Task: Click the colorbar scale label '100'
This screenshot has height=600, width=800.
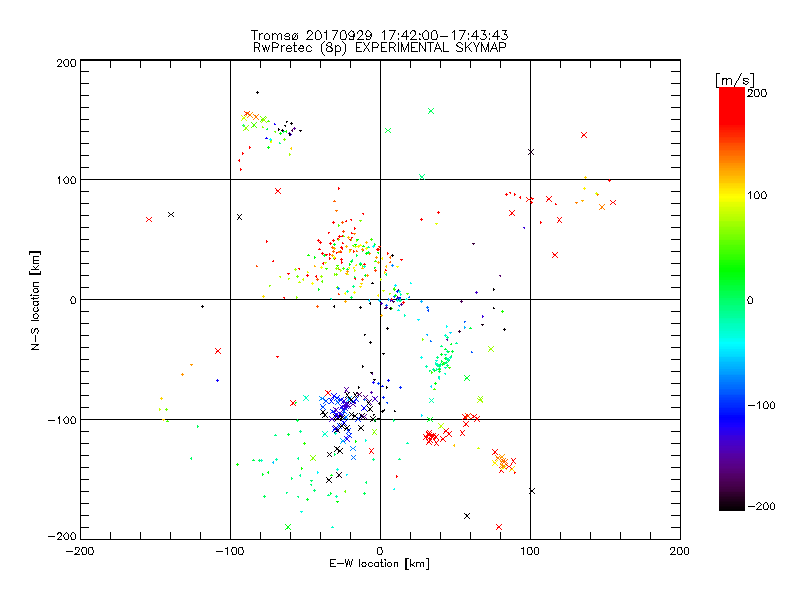Action: [x=757, y=195]
